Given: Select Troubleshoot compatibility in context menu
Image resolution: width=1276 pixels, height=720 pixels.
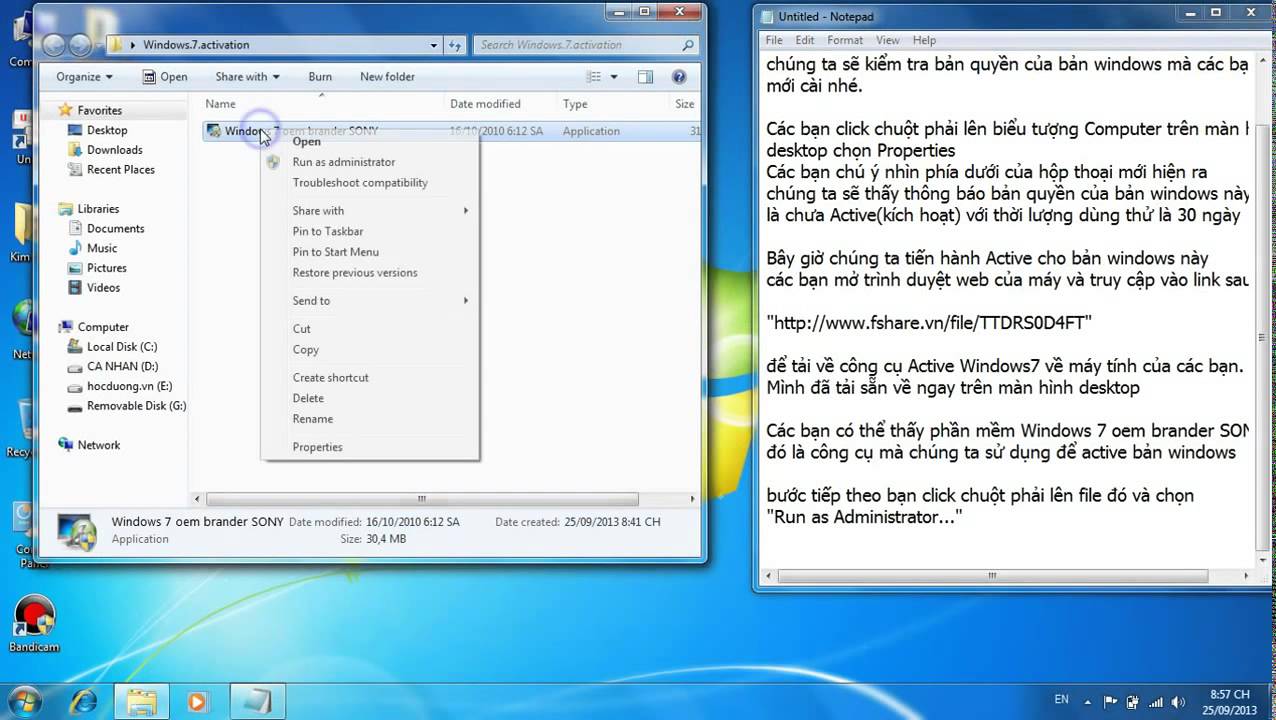Looking at the screenshot, I should point(360,183).
